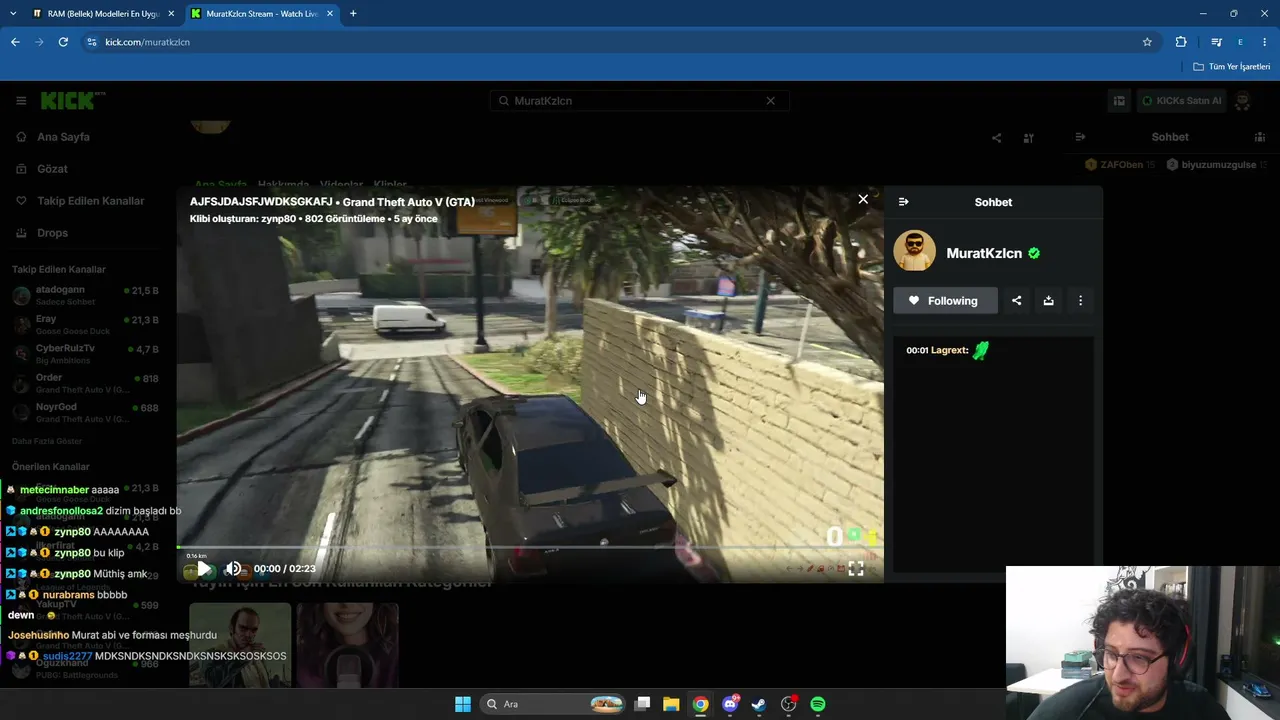View site information for kick.com
This screenshot has width=1280, height=720.
click(92, 42)
